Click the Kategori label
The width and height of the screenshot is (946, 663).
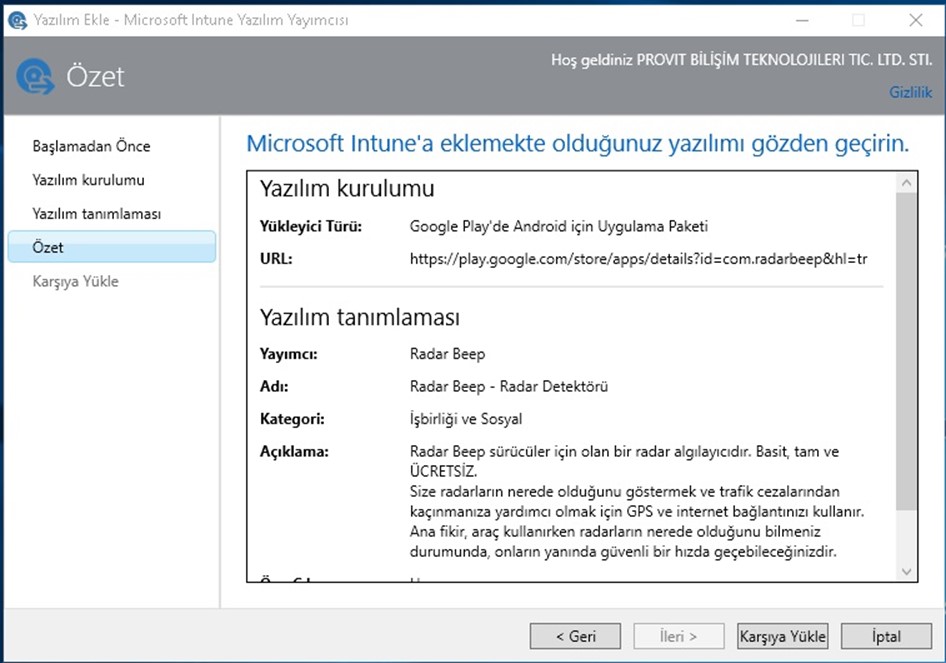click(292, 419)
